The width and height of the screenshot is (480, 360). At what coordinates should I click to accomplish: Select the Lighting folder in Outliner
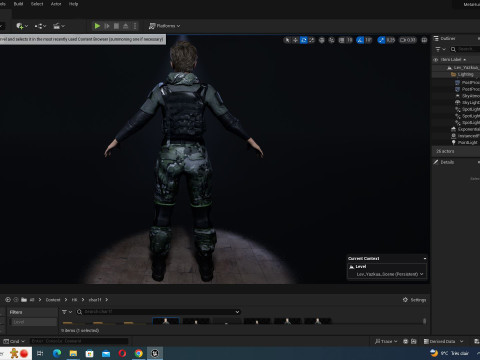pyautogui.click(x=465, y=74)
